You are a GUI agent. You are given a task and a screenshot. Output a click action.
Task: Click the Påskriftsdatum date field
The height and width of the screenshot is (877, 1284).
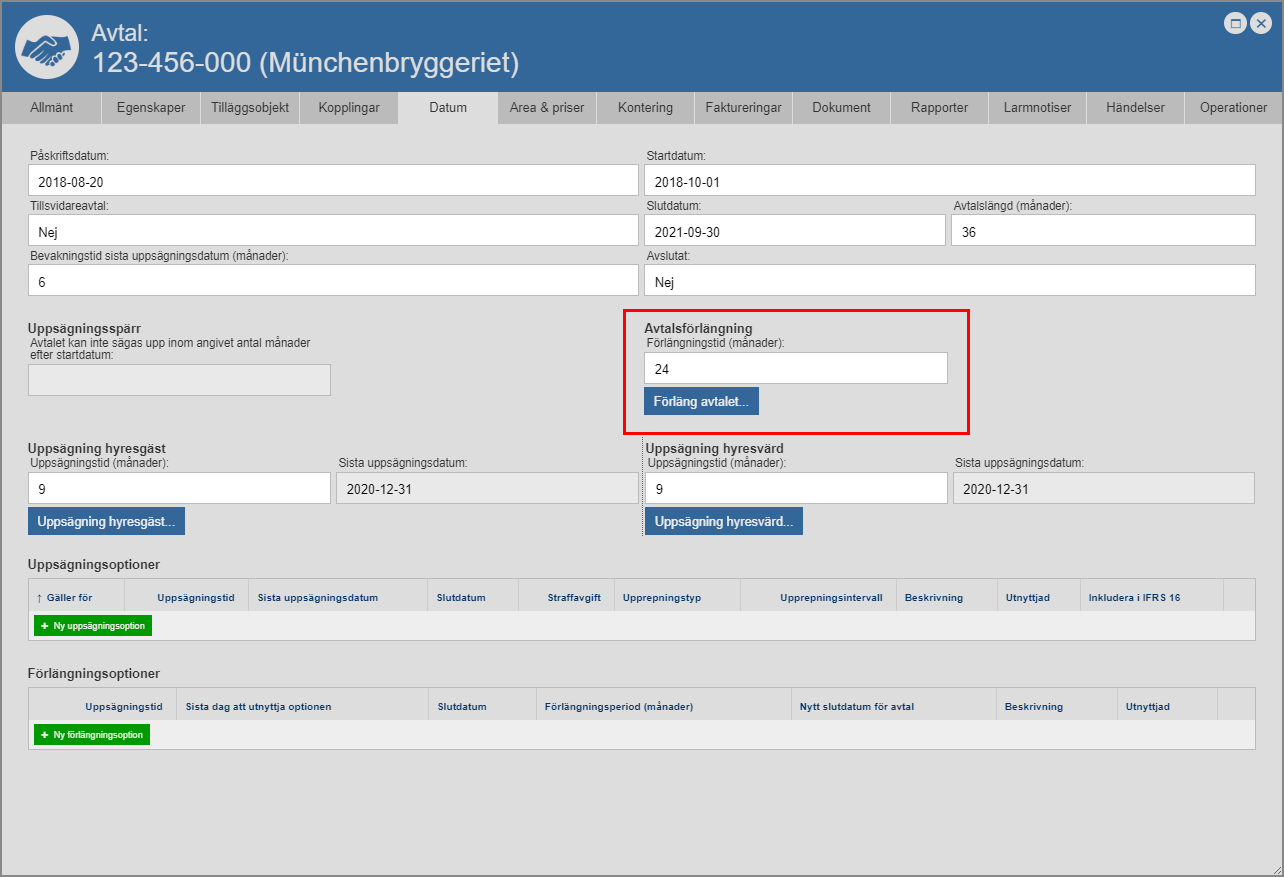click(333, 180)
